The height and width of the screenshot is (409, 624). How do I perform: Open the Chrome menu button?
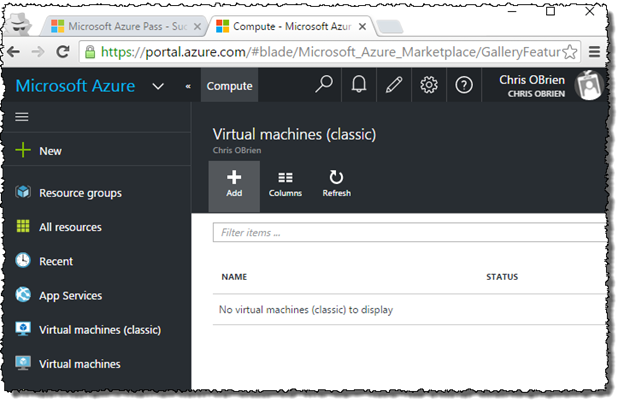pyautogui.click(x=594, y=52)
